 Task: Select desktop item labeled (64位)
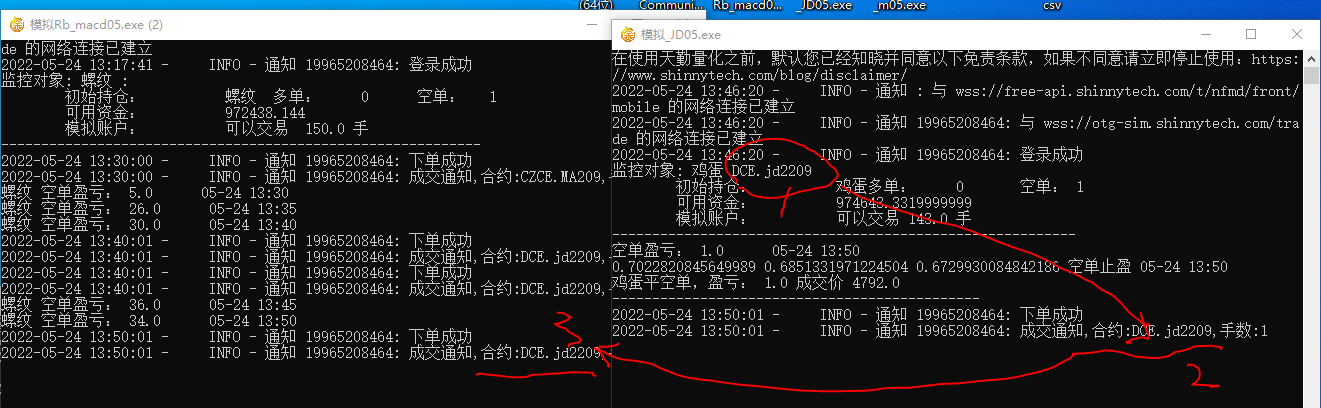pyautogui.click(x=595, y=5)
